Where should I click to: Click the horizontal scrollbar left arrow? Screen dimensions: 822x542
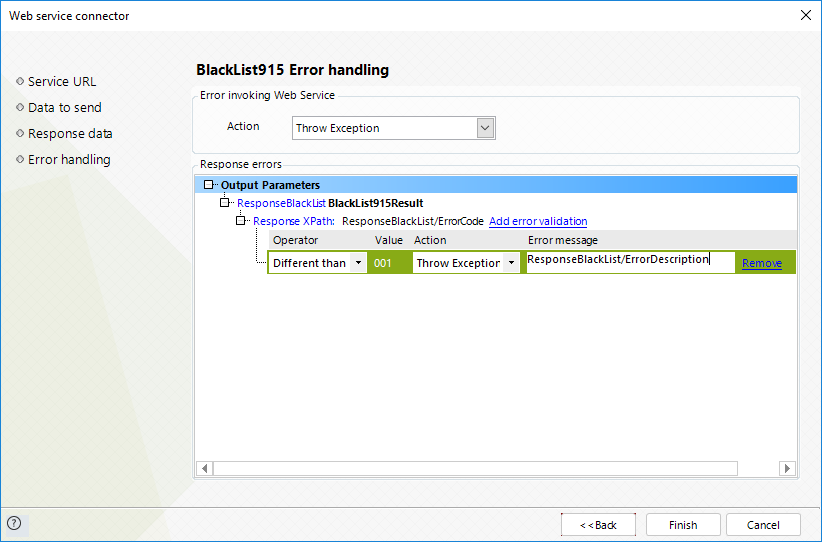coord(204,468)
